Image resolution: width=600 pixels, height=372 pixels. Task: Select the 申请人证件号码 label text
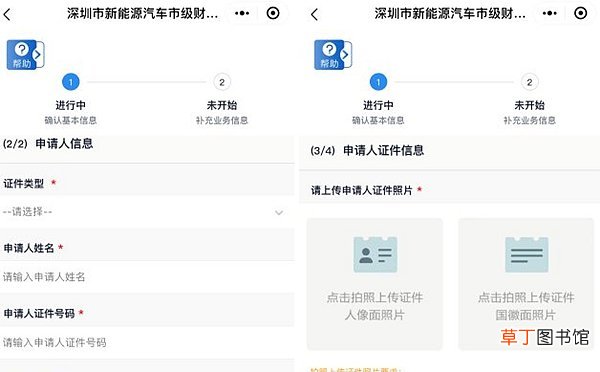coord(39,313)
